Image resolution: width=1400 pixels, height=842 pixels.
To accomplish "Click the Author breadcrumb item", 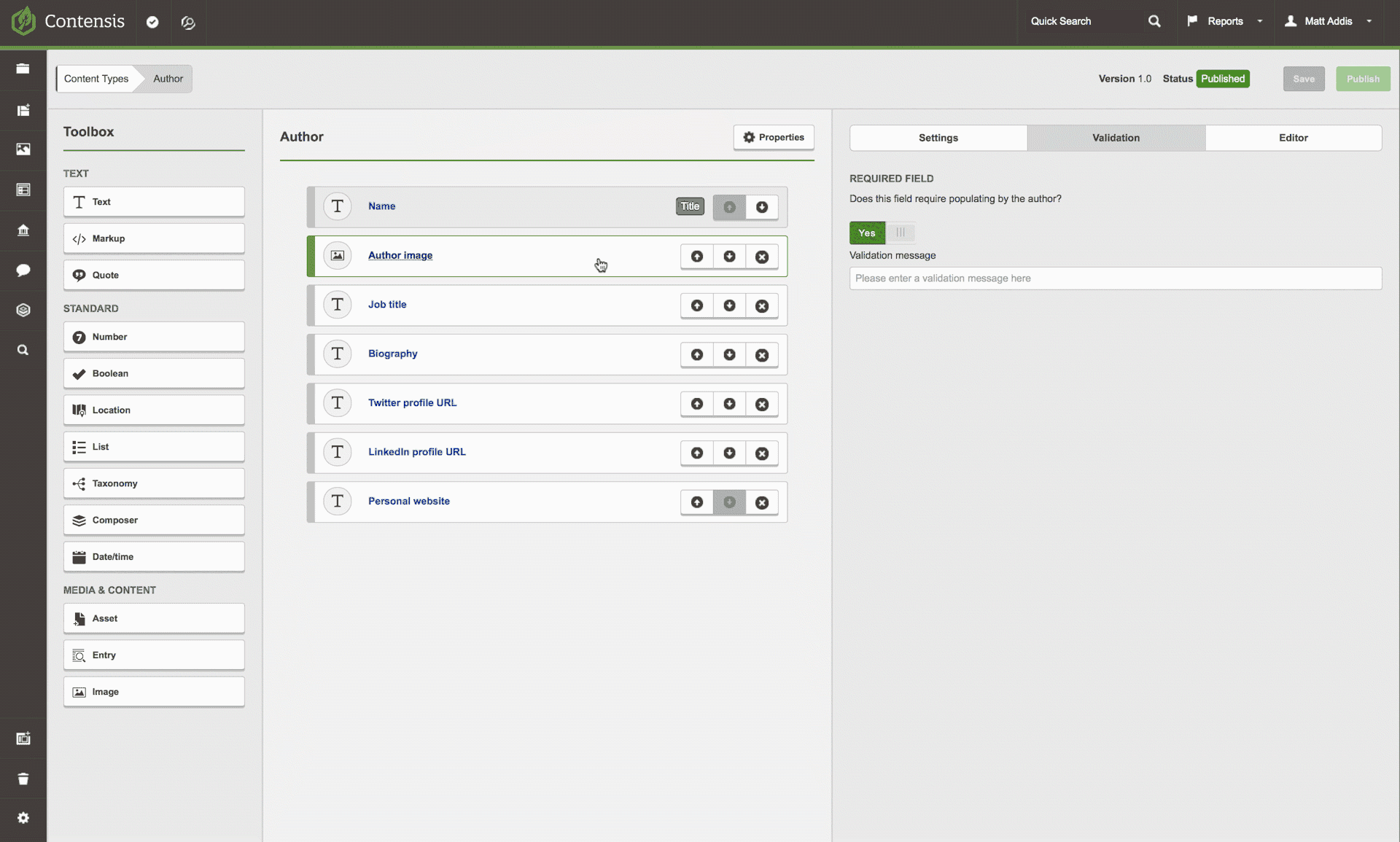I will [x=168, y=79].
